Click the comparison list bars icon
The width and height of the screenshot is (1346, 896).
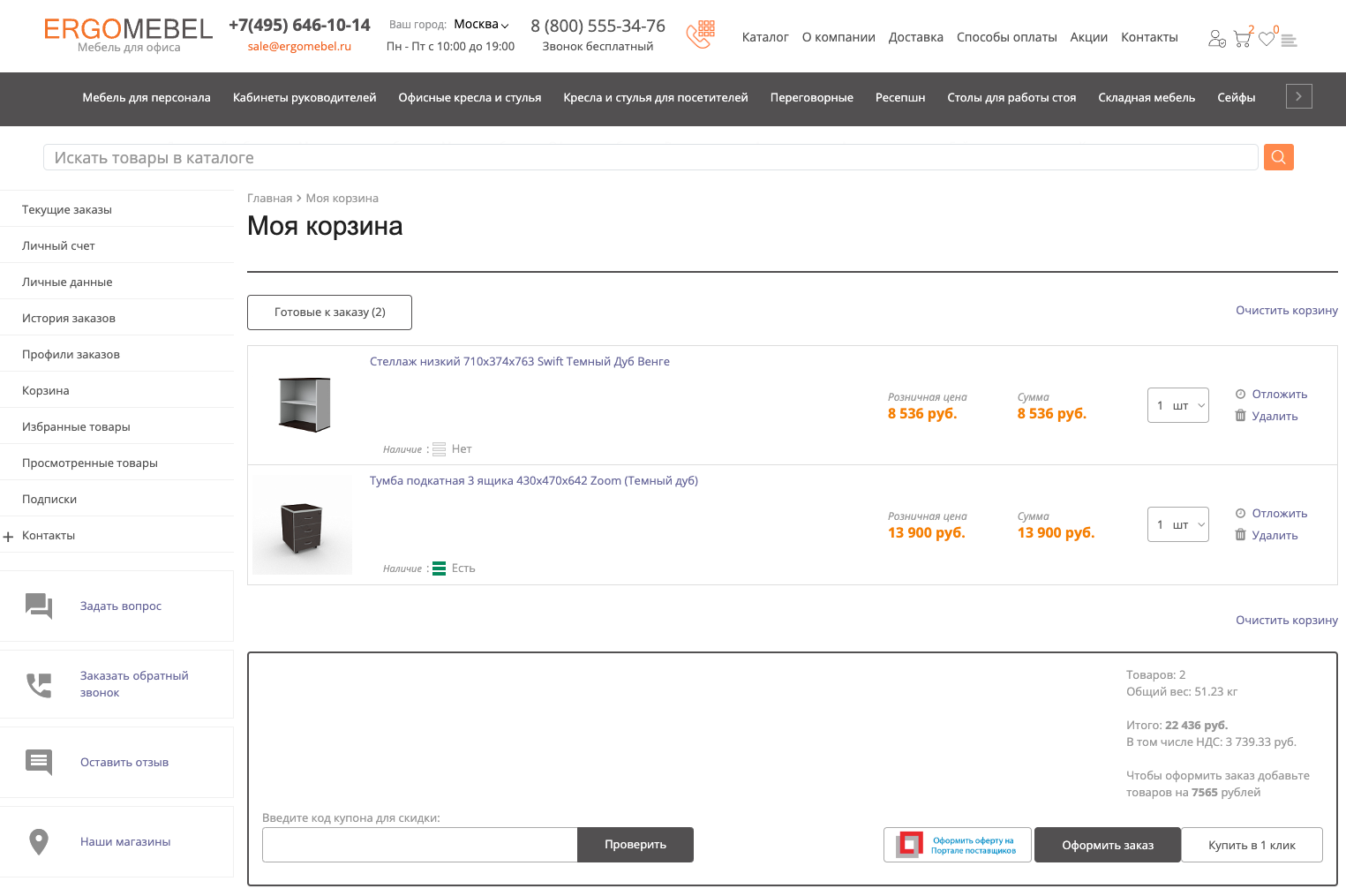1289,40
